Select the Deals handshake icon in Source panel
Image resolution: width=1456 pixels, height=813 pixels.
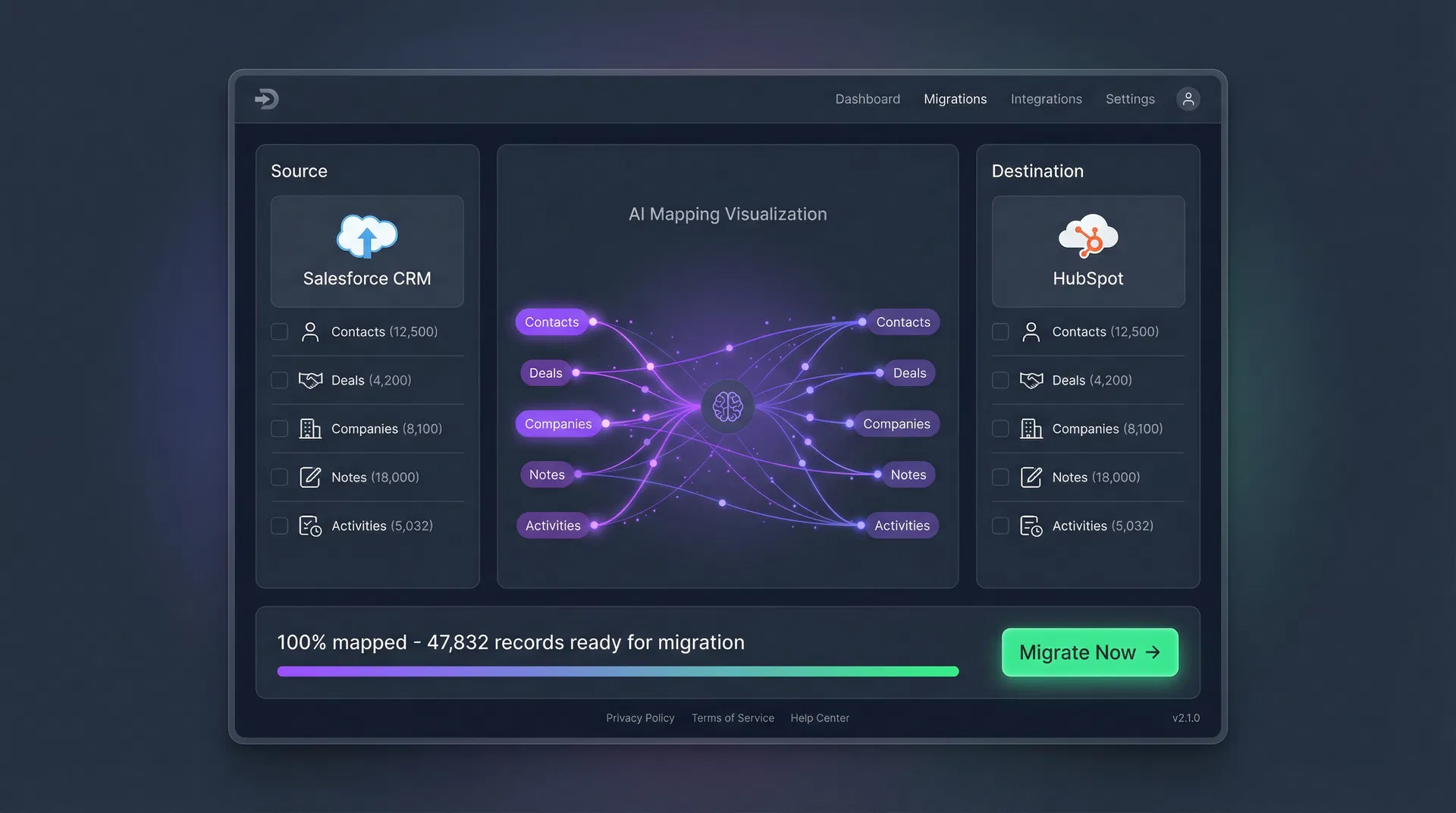311,380
